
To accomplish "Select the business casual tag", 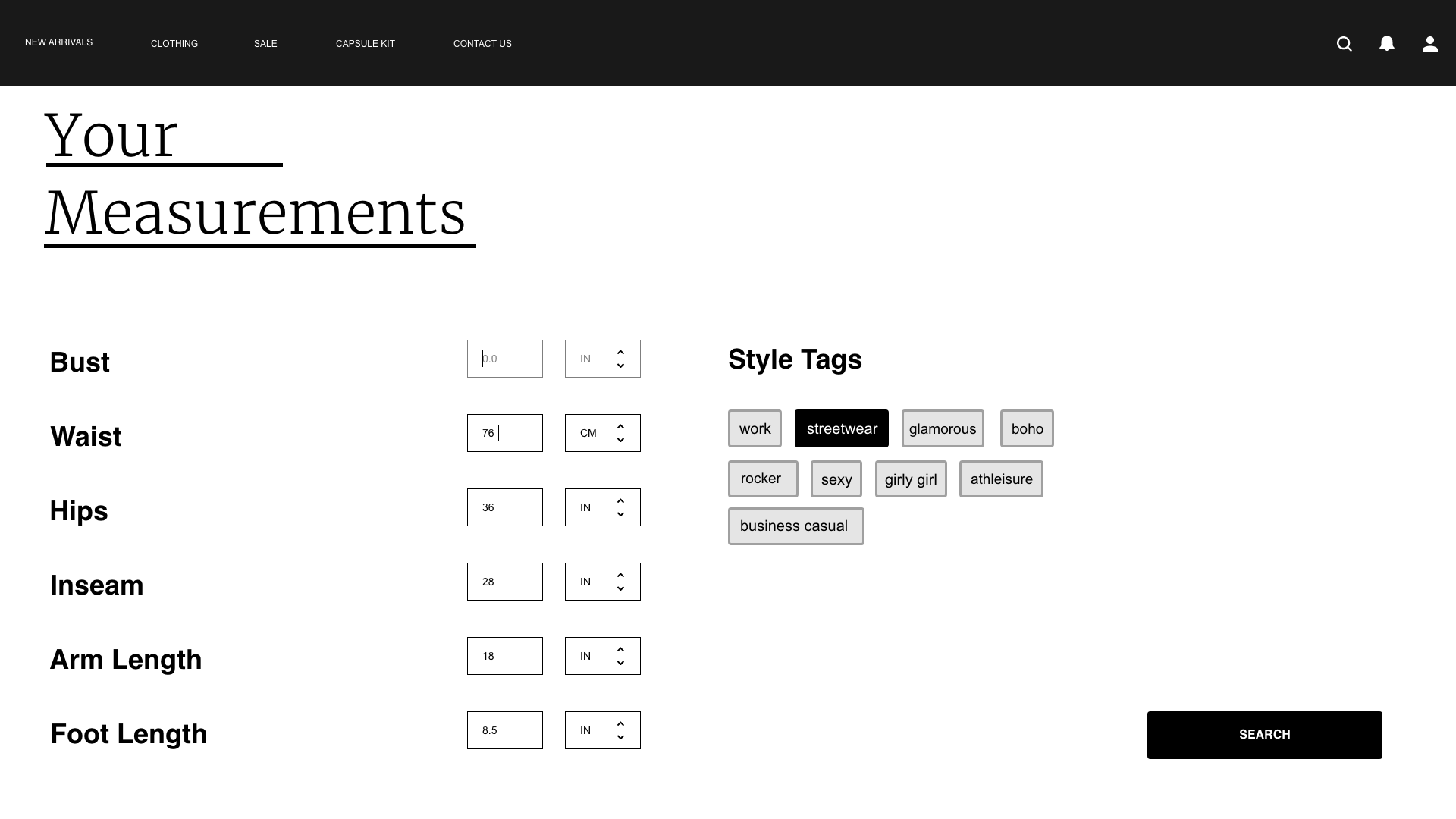I will (795, 526).
